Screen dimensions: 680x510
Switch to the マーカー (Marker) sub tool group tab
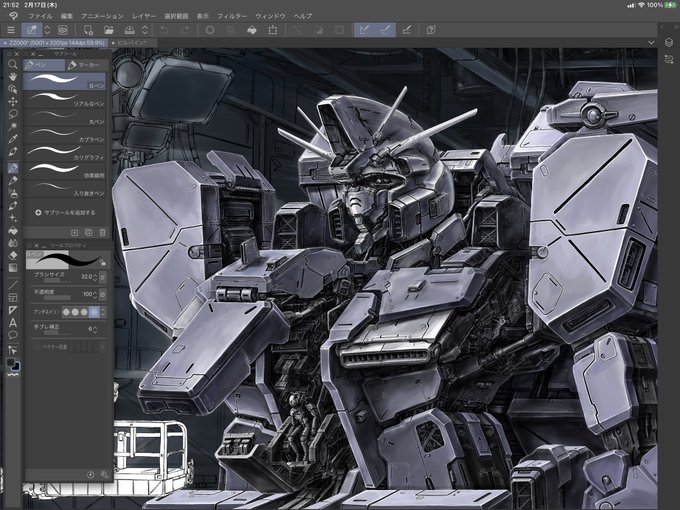85,65
